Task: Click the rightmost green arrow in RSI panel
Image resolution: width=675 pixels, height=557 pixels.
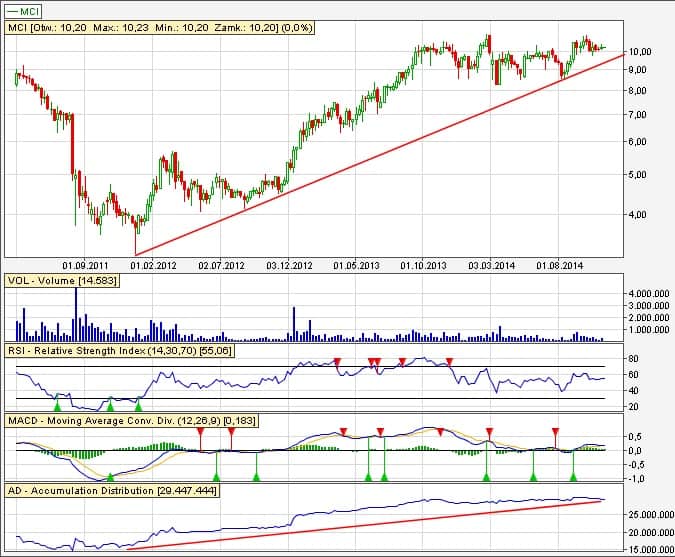Action: point(138,406)
